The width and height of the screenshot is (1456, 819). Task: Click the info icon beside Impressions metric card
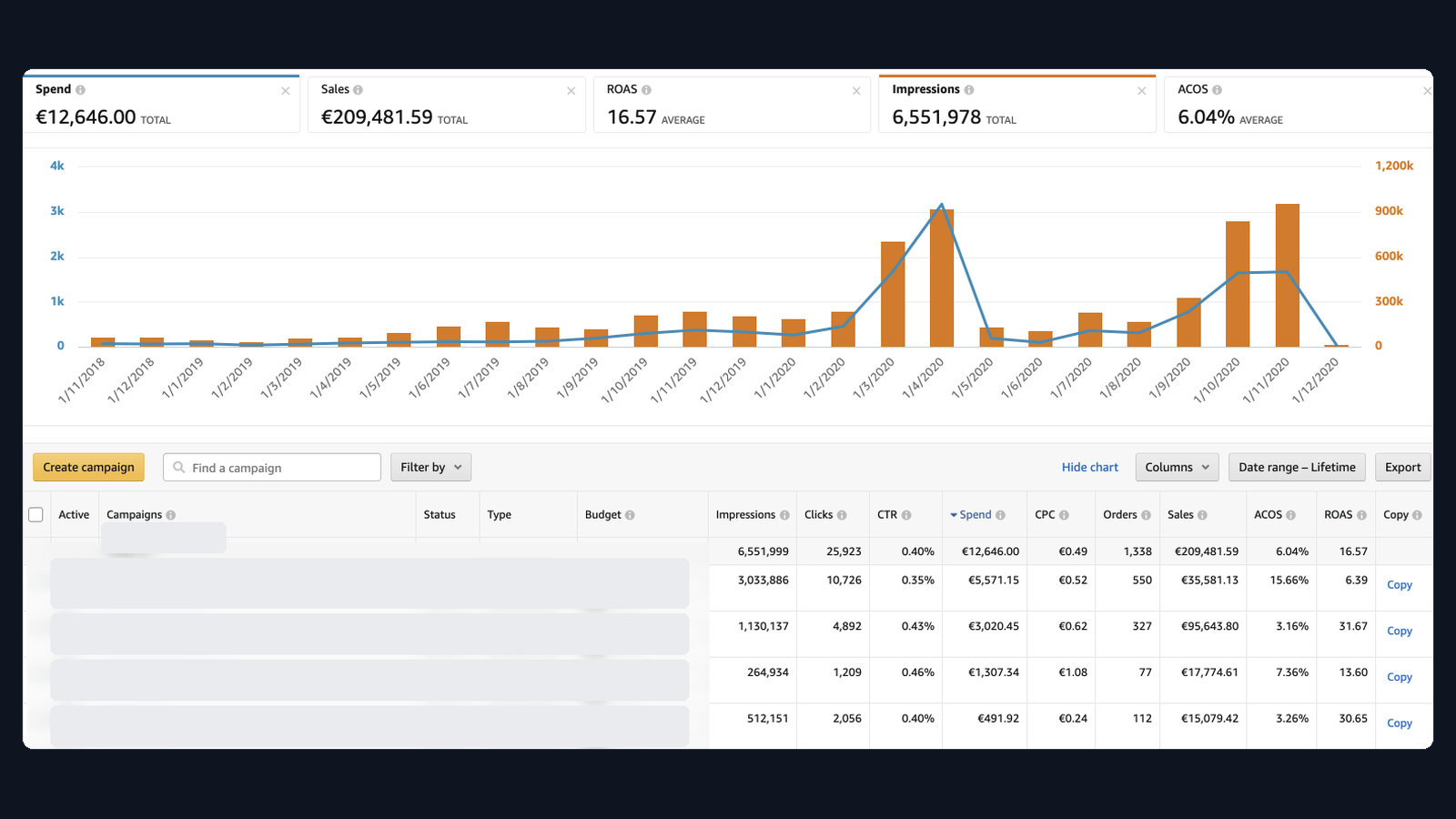point(968,90)
